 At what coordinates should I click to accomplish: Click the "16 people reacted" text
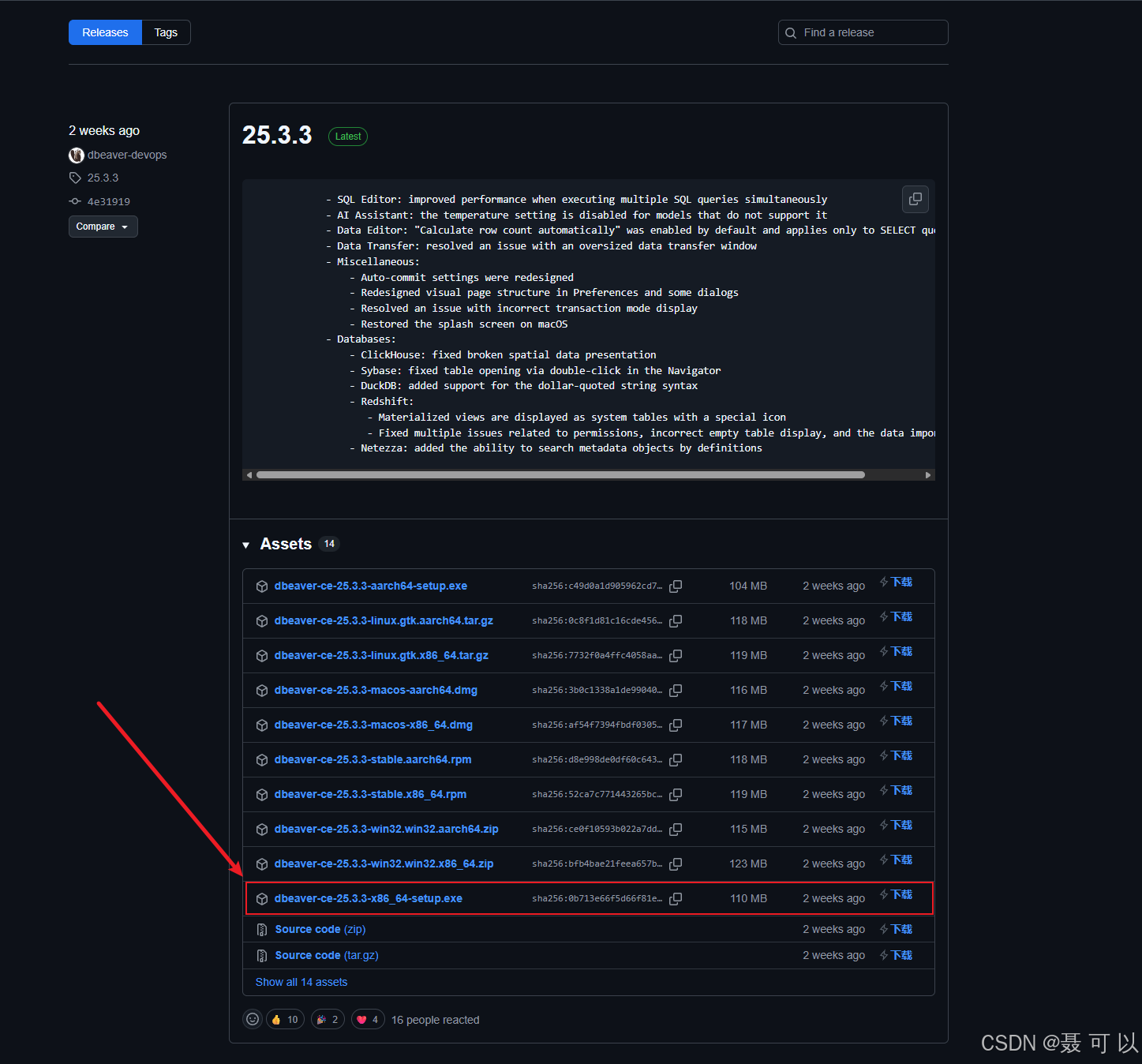[436, 1020]
